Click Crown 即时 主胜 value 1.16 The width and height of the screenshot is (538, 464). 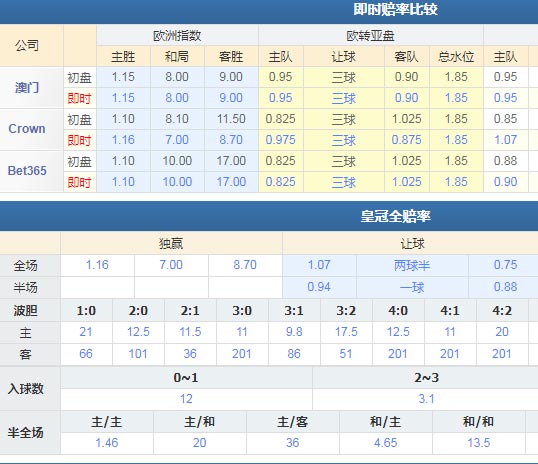click(x=123, y=140)
